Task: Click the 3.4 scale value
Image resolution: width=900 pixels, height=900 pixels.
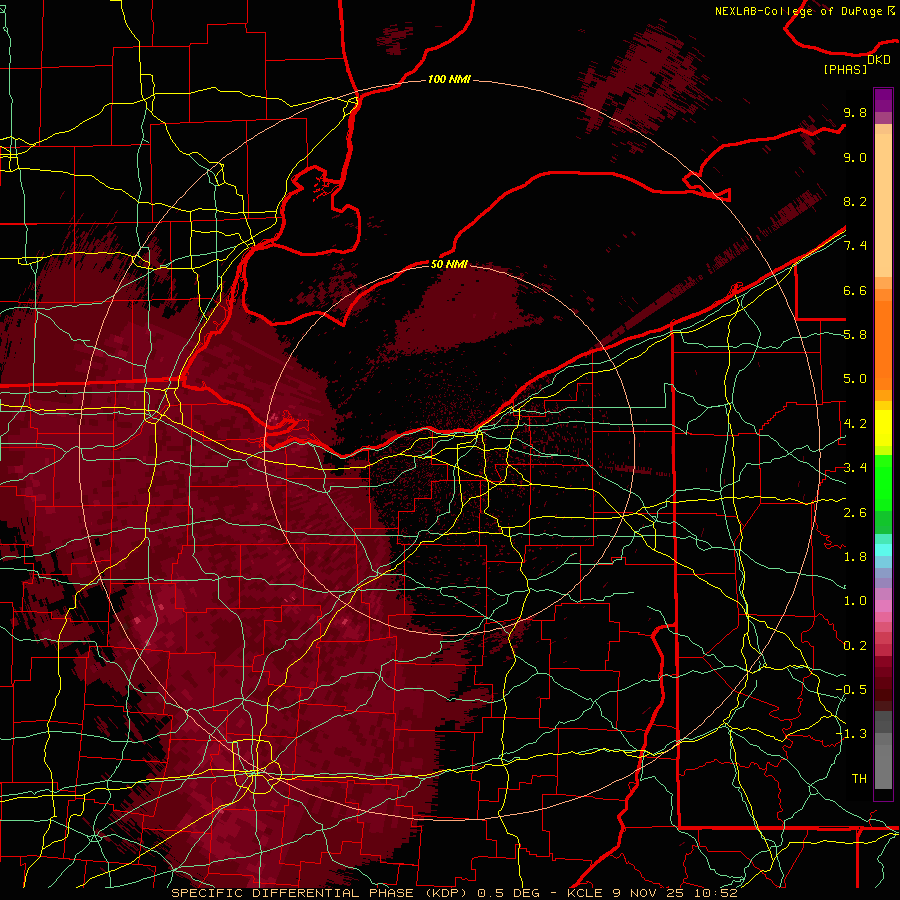Action: coord(855,468)
